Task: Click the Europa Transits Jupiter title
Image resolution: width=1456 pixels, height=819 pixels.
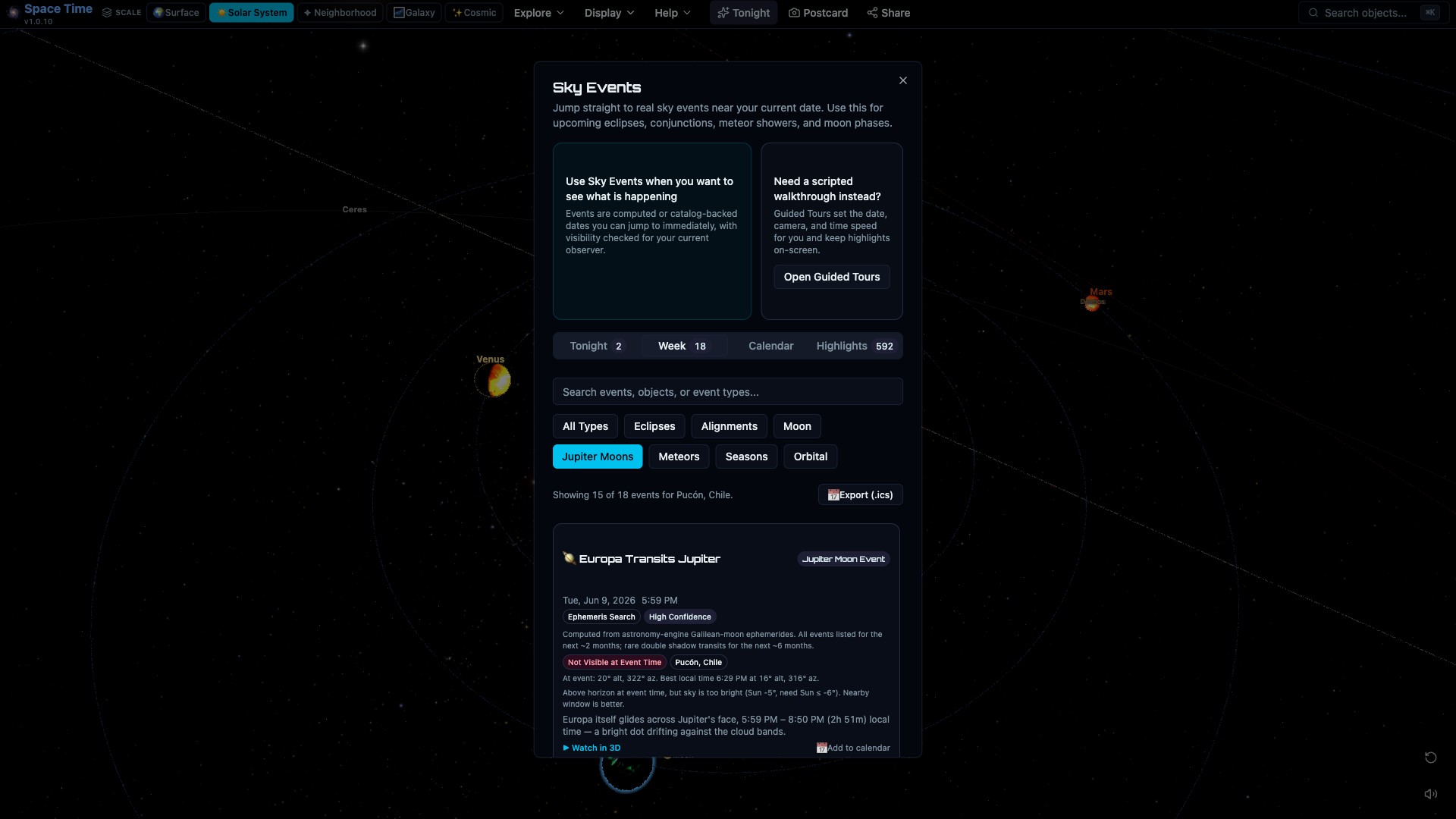Action: [649, 559]
